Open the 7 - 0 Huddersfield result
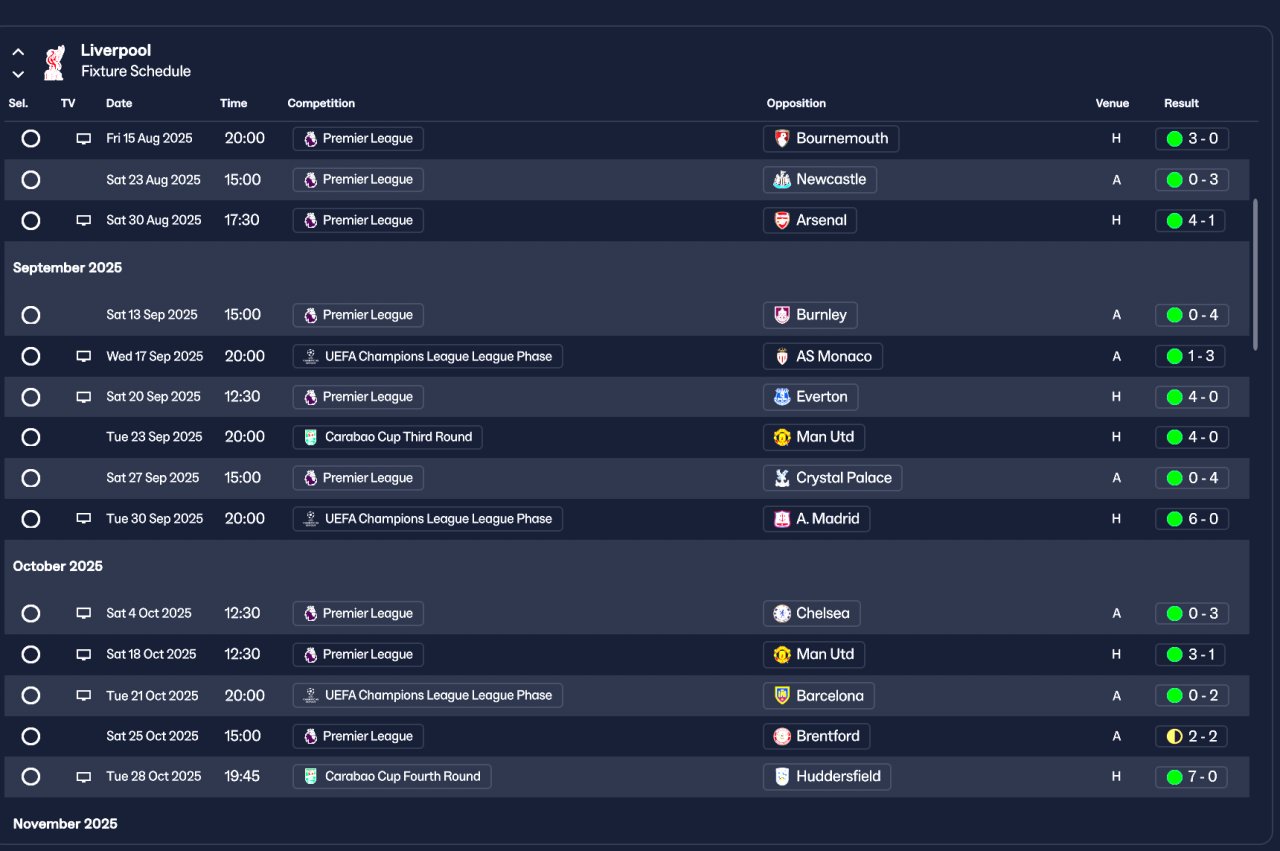The height and width of the screenshot is (851, 1280). [1192, 777]
